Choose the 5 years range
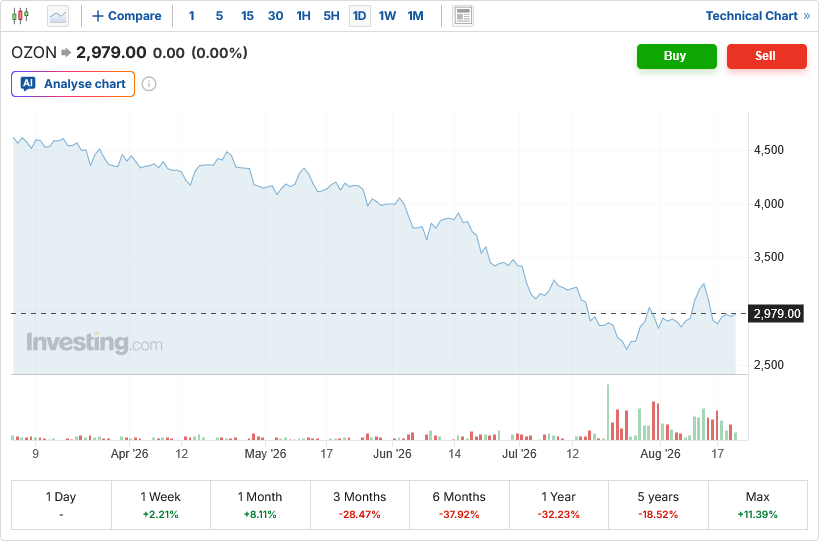The image size is (819, 541). tap(658, 505)
